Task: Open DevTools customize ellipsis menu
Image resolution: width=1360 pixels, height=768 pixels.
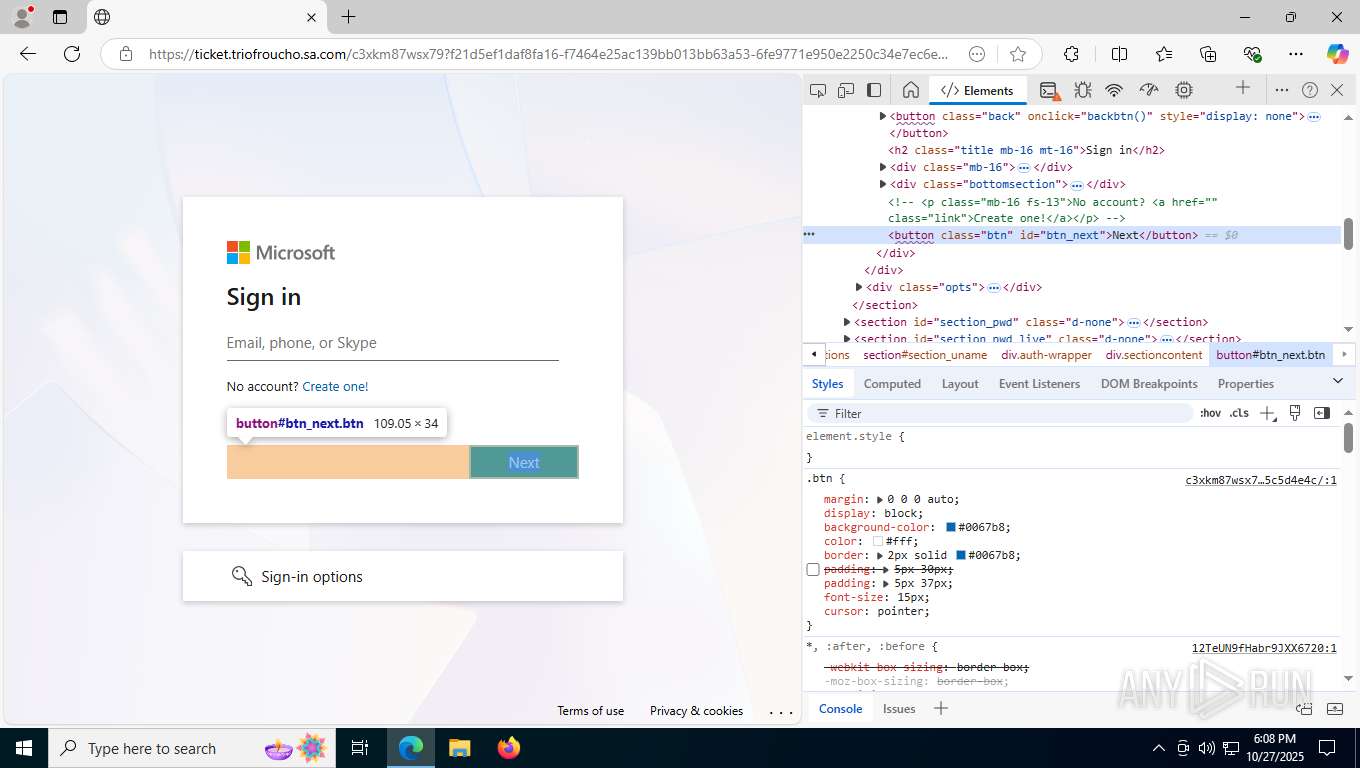Action: 1282,90
